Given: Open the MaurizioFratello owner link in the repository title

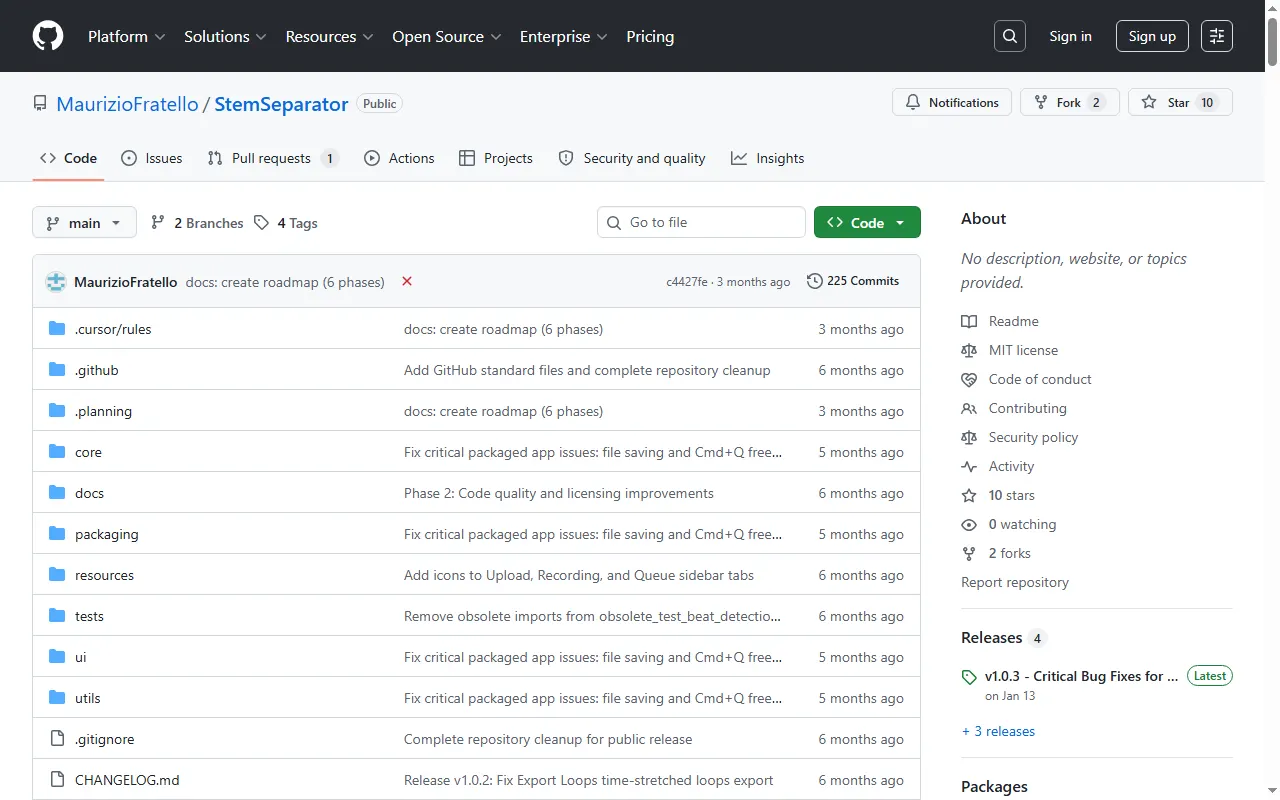Looking at the screenshot, I should (128, 104).
